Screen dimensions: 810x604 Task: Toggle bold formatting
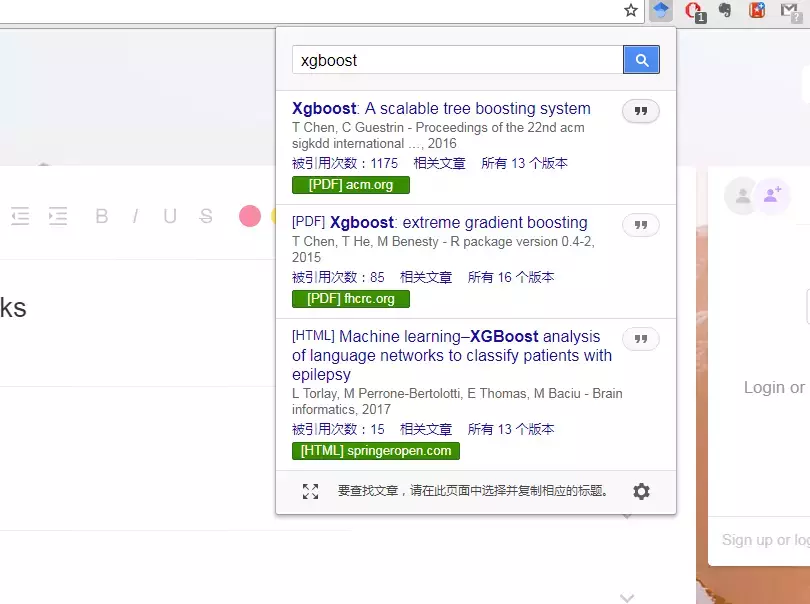(x=102, y=216)
